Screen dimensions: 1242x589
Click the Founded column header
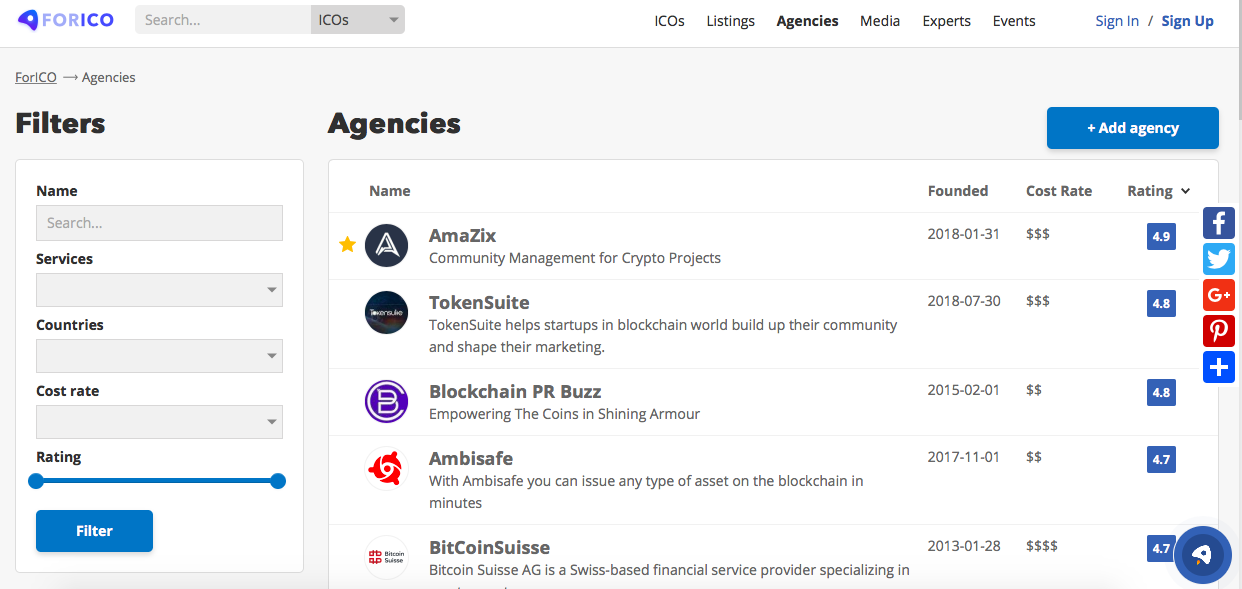[x=958, y=191]
